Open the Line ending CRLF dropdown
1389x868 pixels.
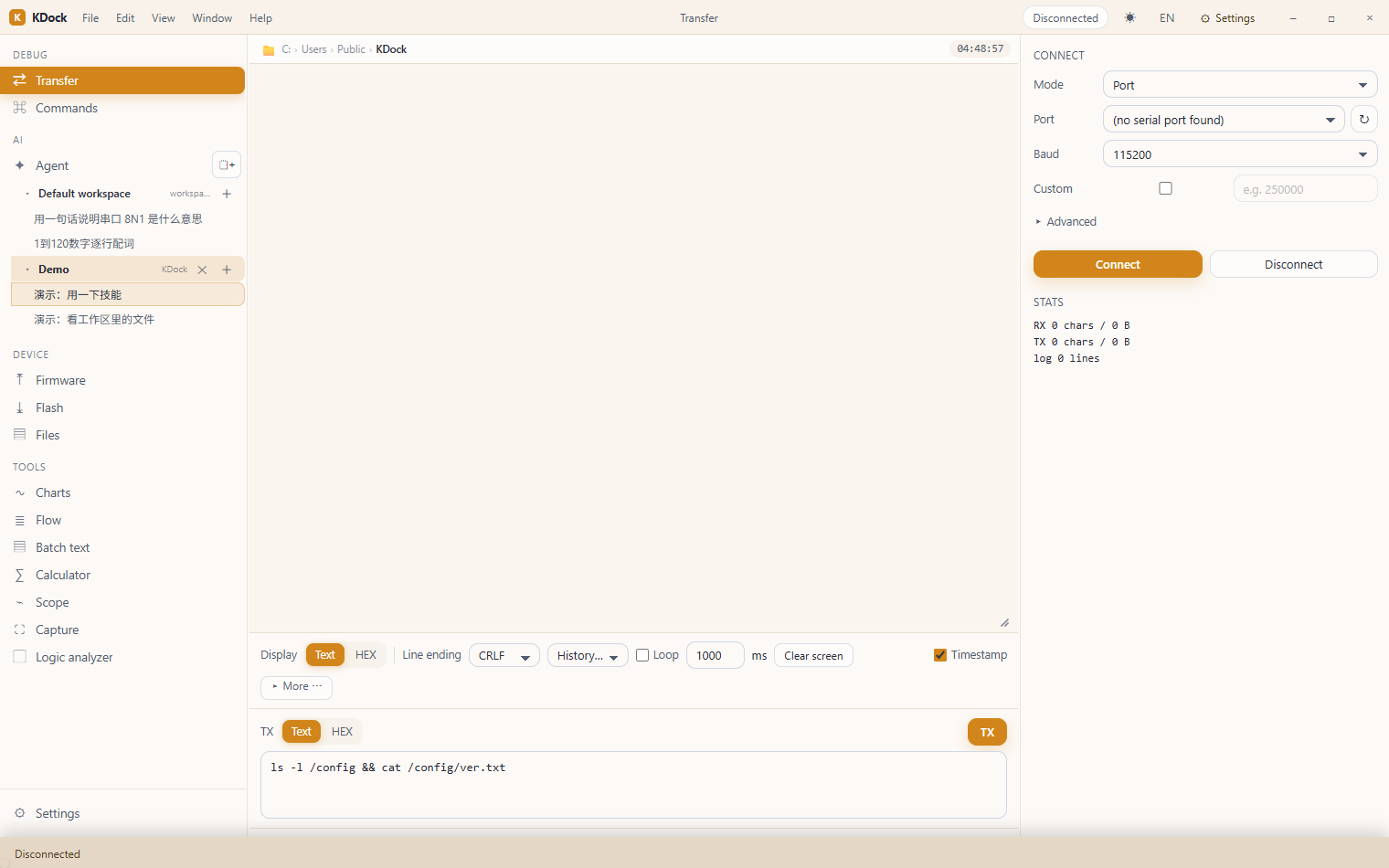[x=504, y=656]
